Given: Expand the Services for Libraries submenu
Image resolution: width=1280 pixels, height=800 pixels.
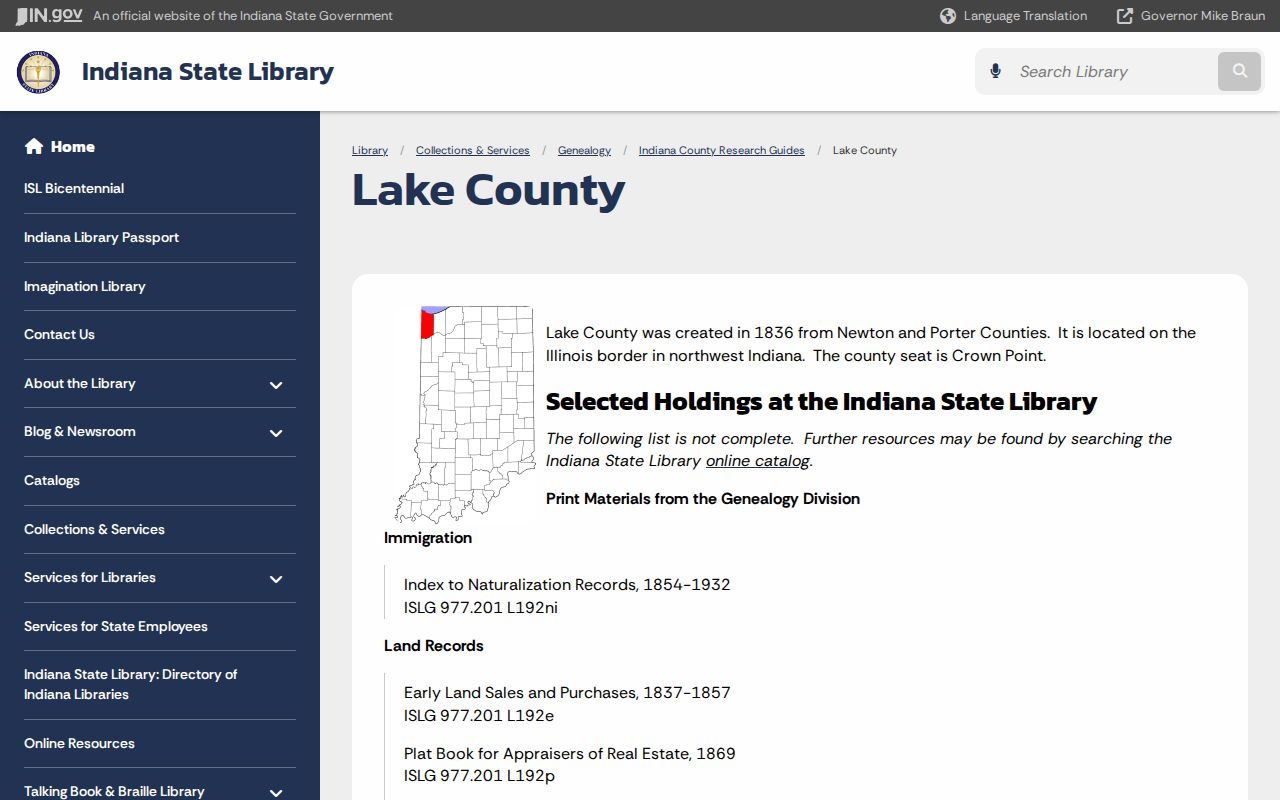Looking at the screenshot, I should pos(276,579).
